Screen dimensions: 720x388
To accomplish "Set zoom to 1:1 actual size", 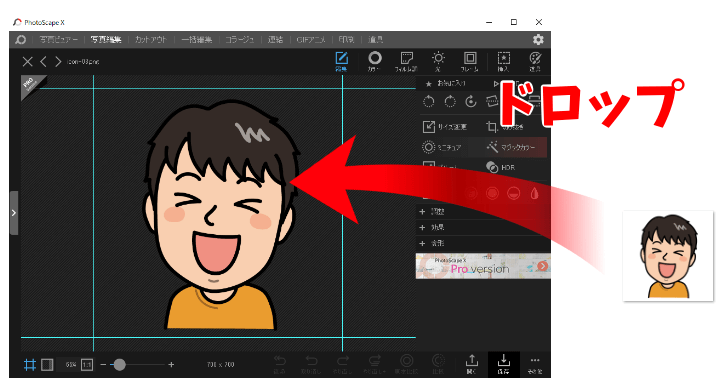I will click(87, 365).
